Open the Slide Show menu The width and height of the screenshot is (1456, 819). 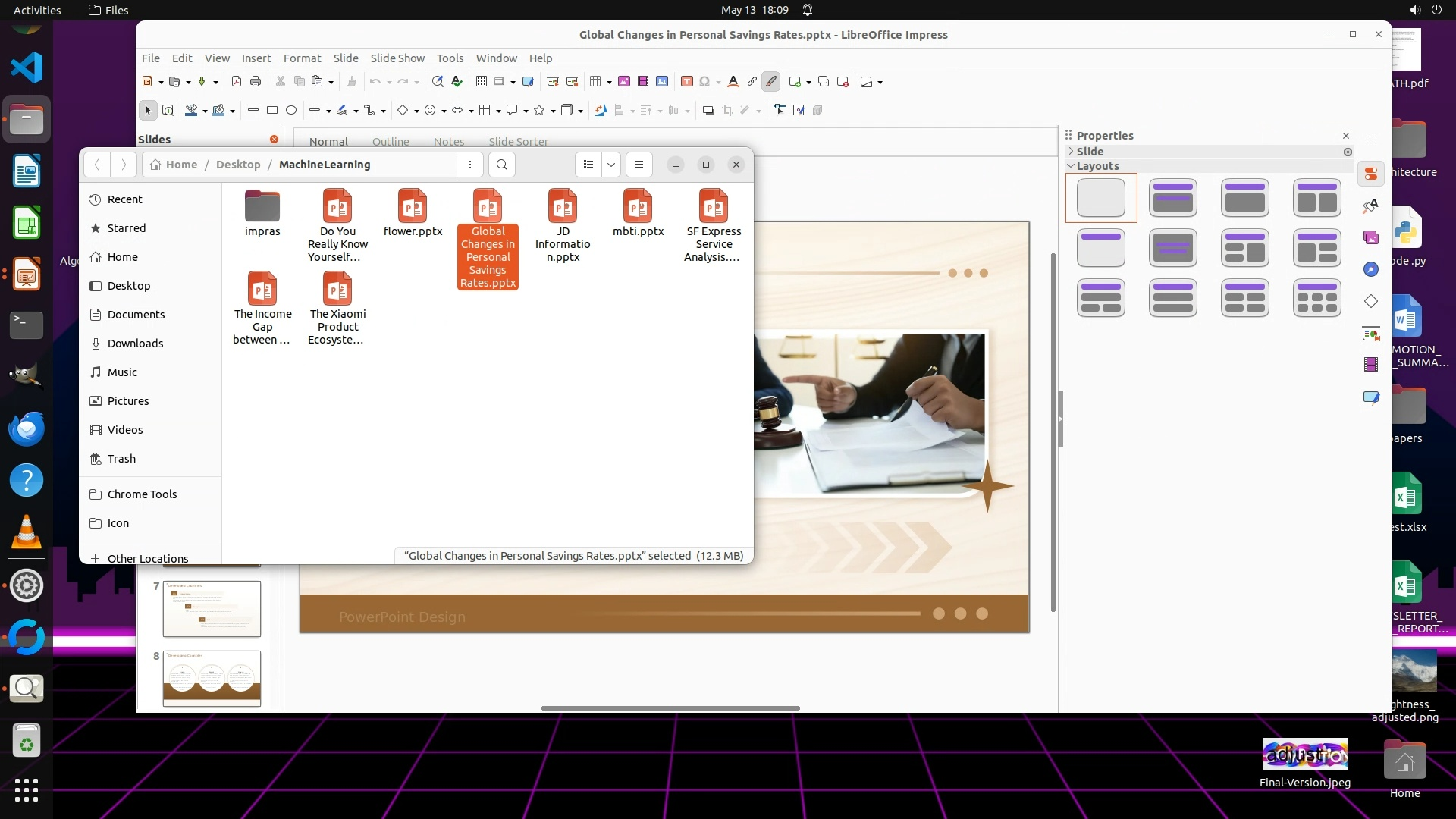tap(397, 58)
